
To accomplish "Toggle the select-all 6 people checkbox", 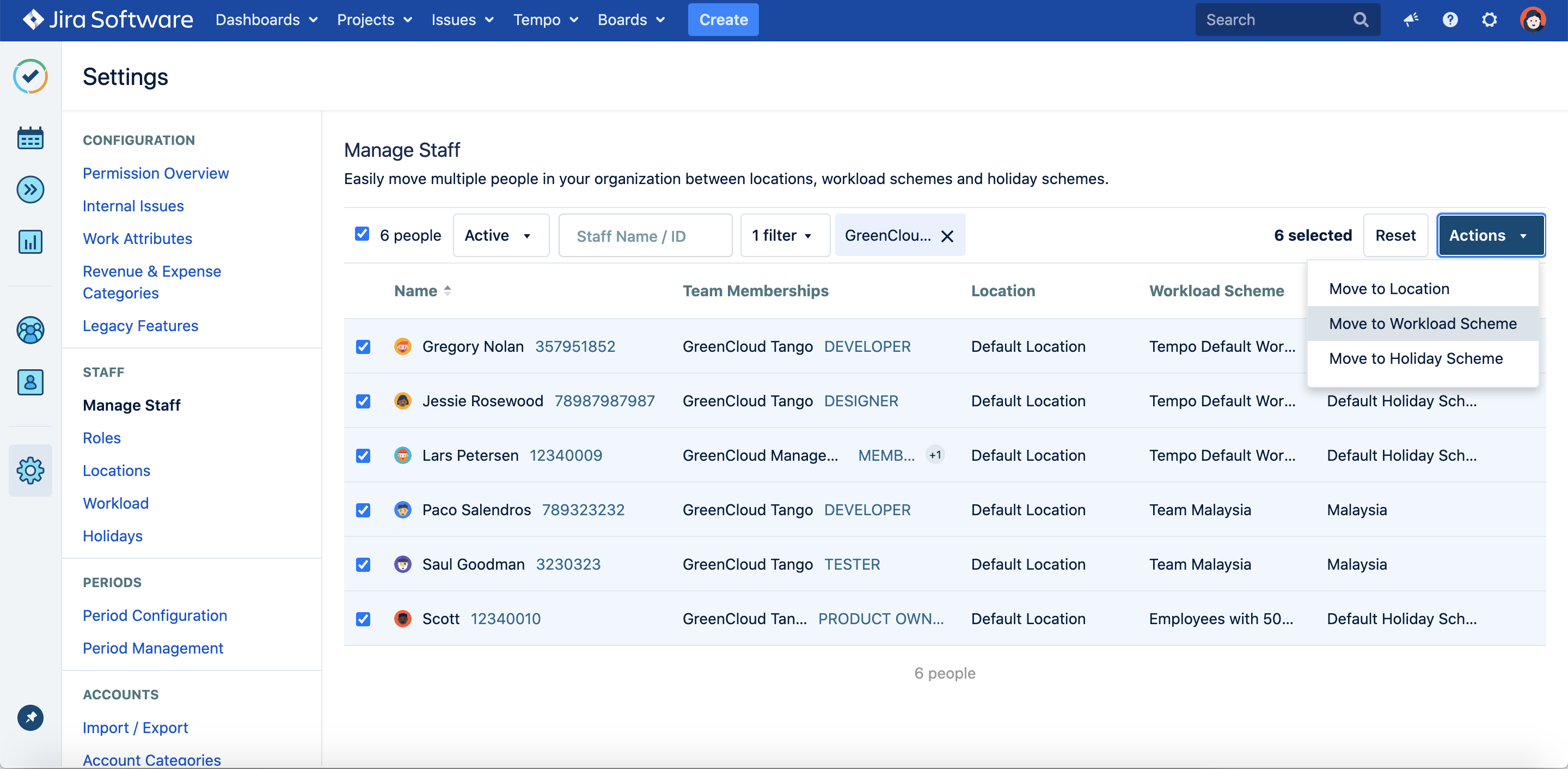I will pos(362,234).
